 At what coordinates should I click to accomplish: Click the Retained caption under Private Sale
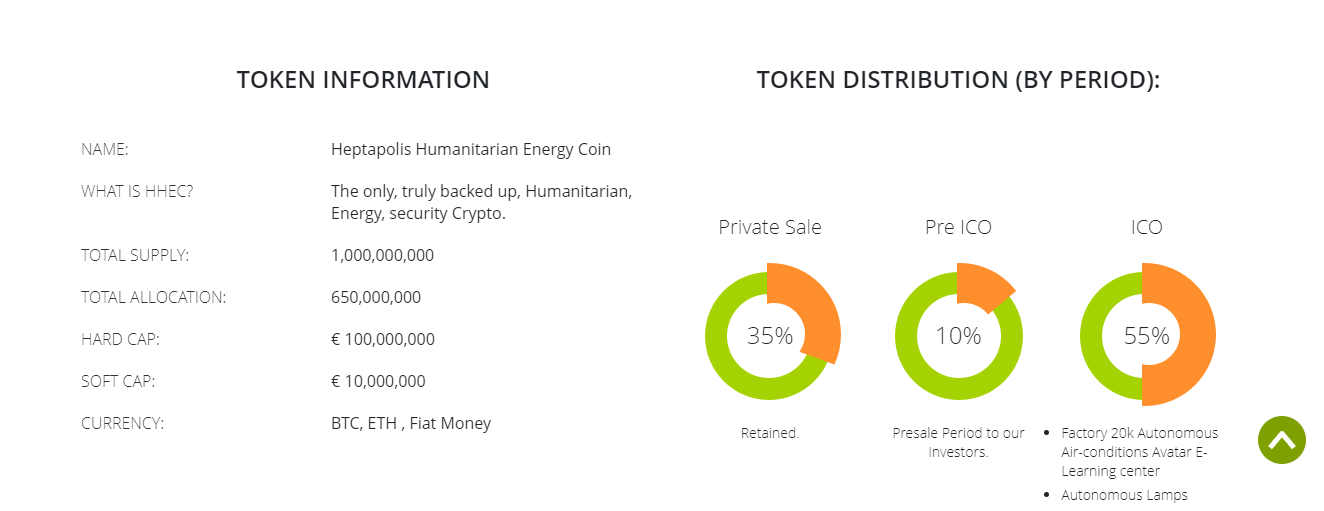(x=770, y=433)
